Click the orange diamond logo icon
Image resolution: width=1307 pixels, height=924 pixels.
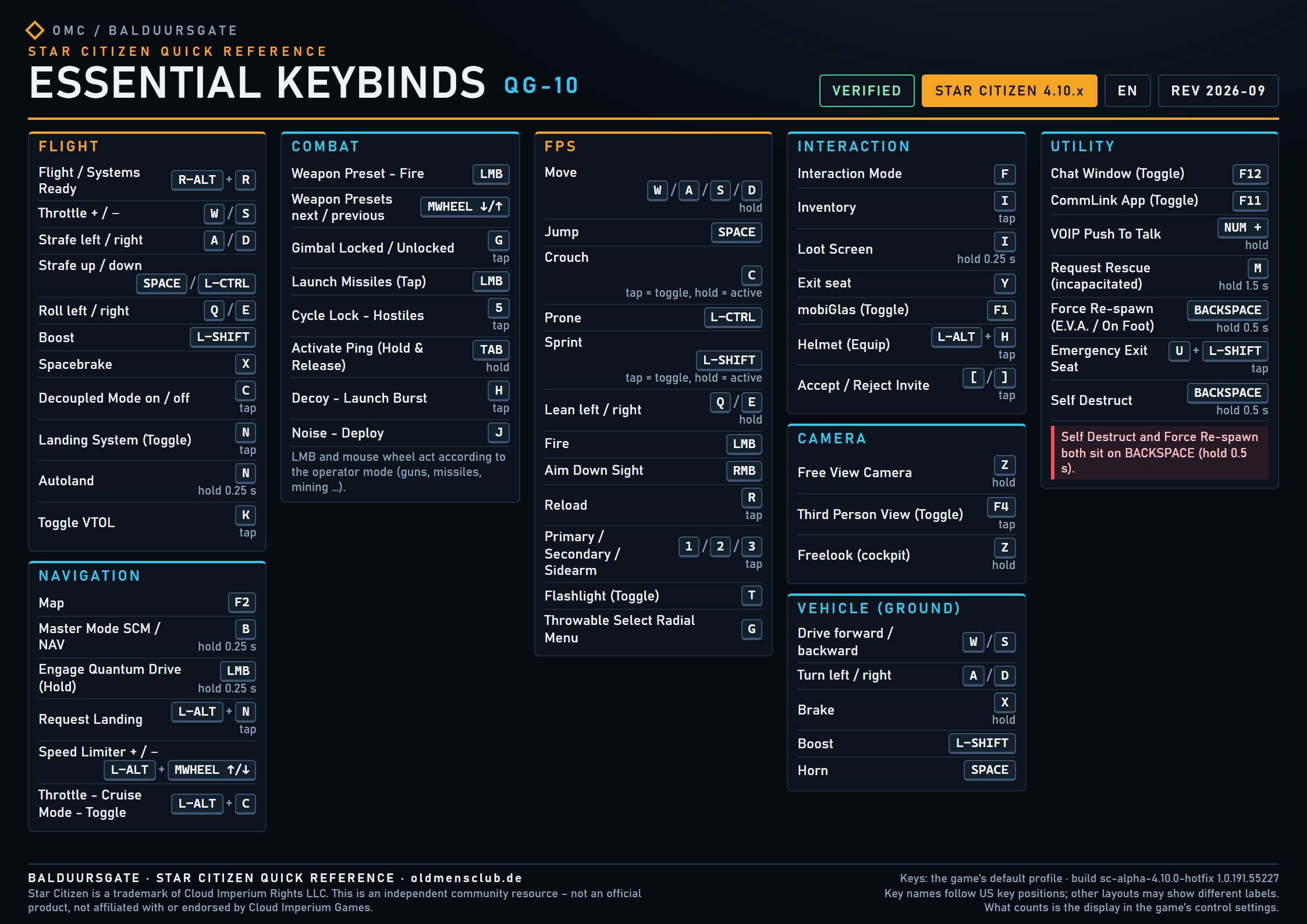point(35,30)
